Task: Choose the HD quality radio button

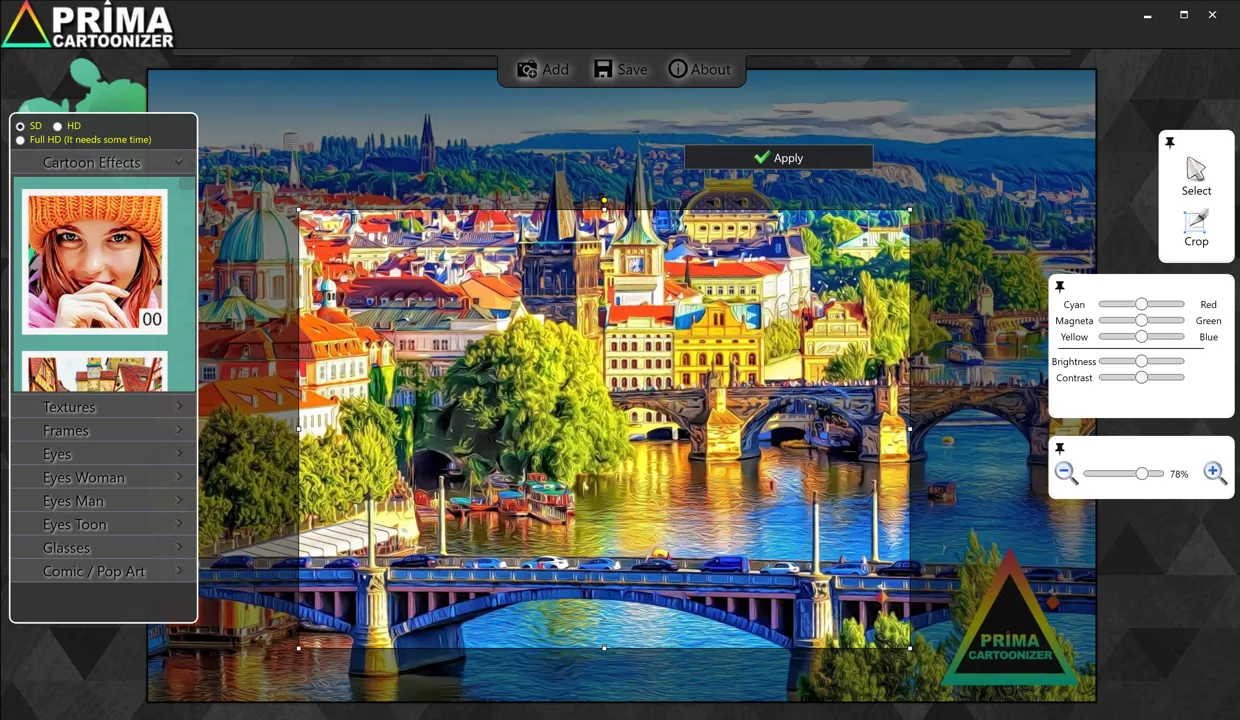Action: click(x=57, y=126)
